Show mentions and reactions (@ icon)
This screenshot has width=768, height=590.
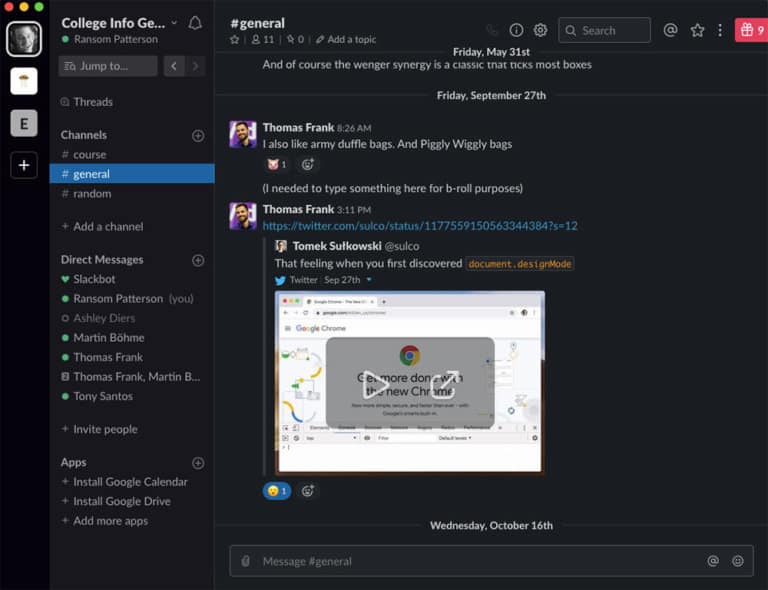pos(670,30)
